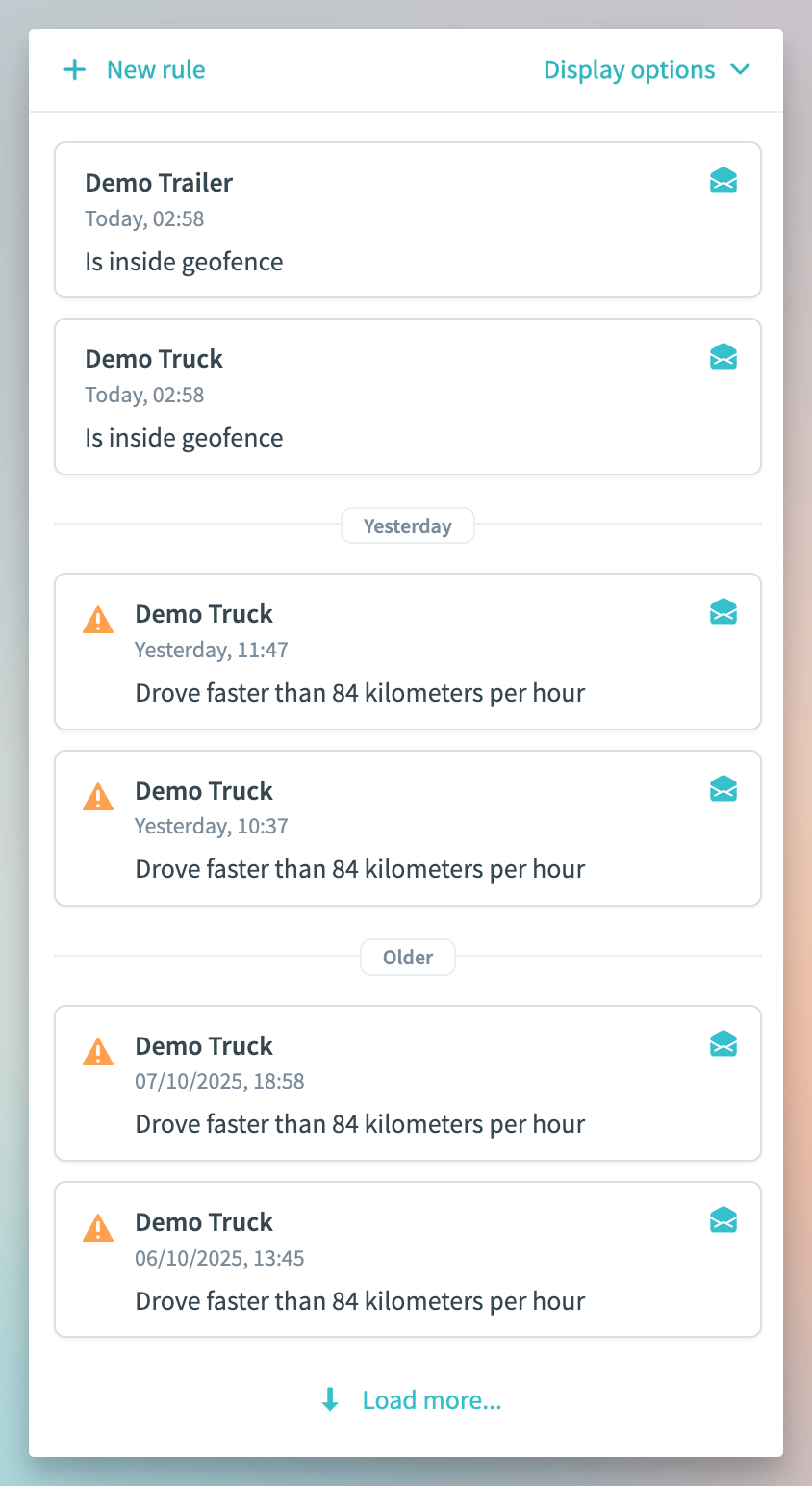Screen dimensions: 812x1486
Task: Click the plus icon beside New rule
Action: pyautogui.click(x=74, y=70)
